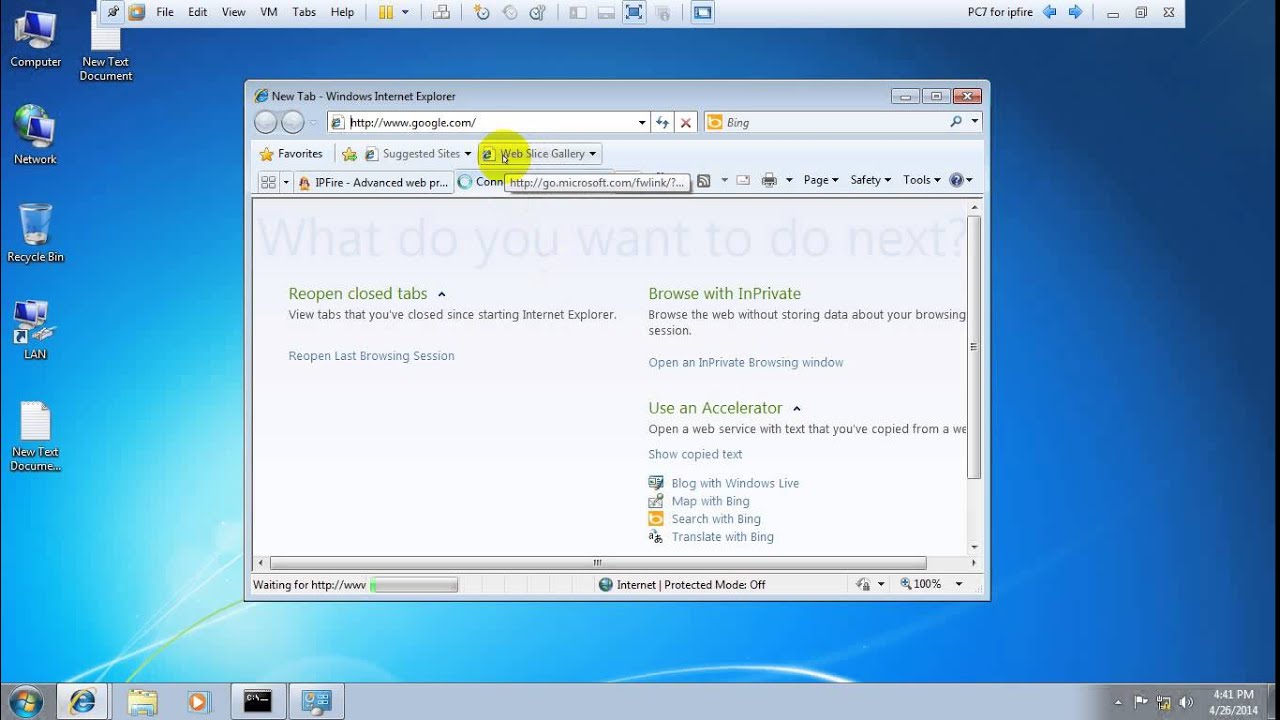The height and width of the screenshot is (720, 1280).
Task: Click the VMware pause button
Action: 386,12
